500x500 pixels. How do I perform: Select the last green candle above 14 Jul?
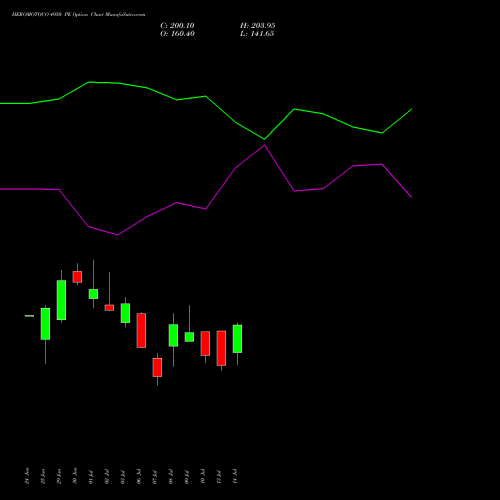point(237,339)
